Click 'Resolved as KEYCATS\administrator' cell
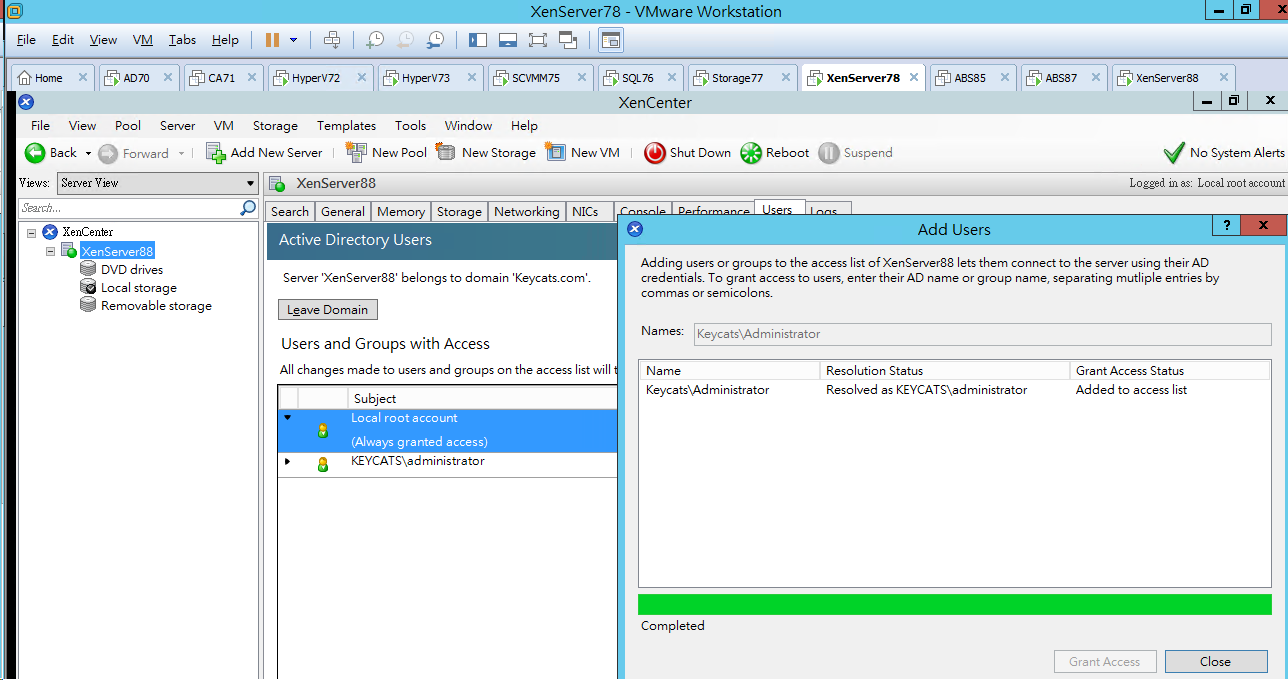 point(926,390)
